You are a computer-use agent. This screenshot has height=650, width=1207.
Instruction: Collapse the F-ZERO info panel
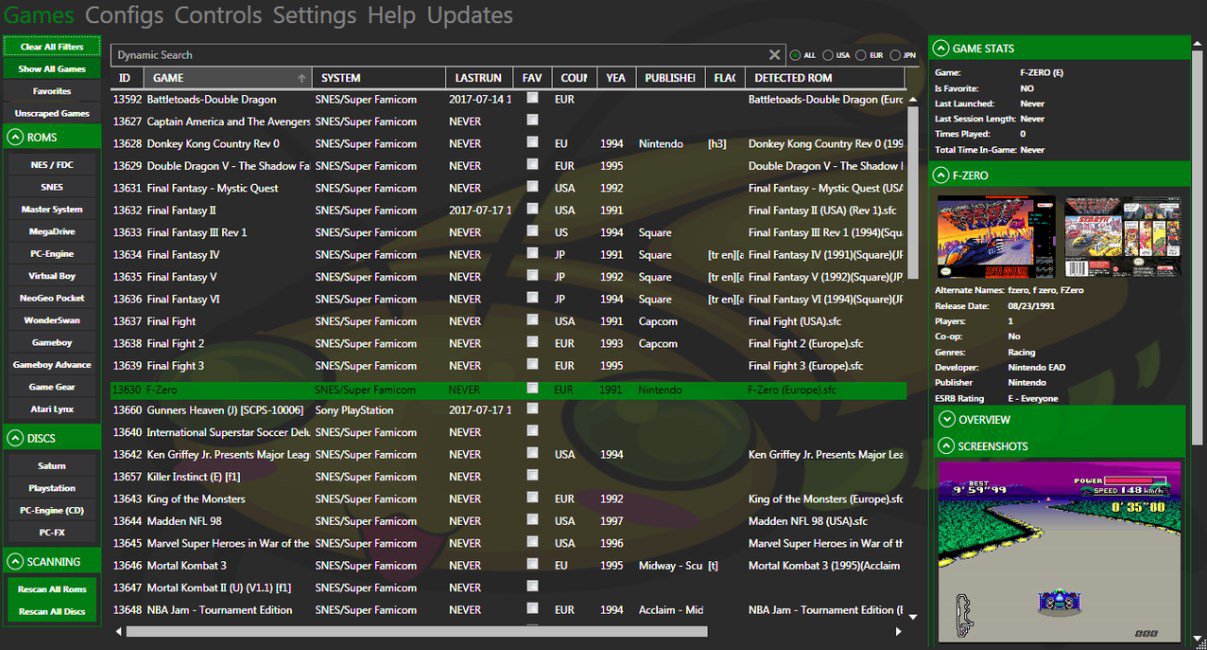[940, 175]
